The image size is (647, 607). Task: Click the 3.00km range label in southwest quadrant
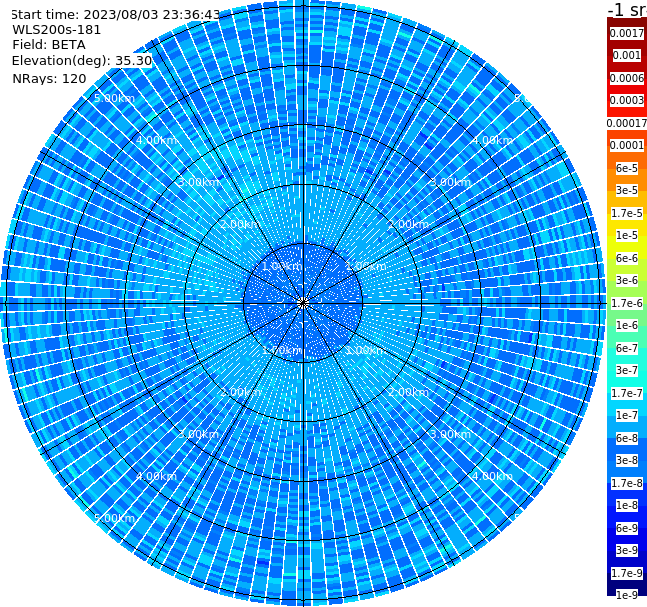pyautogui.click(x=198, y=434)
